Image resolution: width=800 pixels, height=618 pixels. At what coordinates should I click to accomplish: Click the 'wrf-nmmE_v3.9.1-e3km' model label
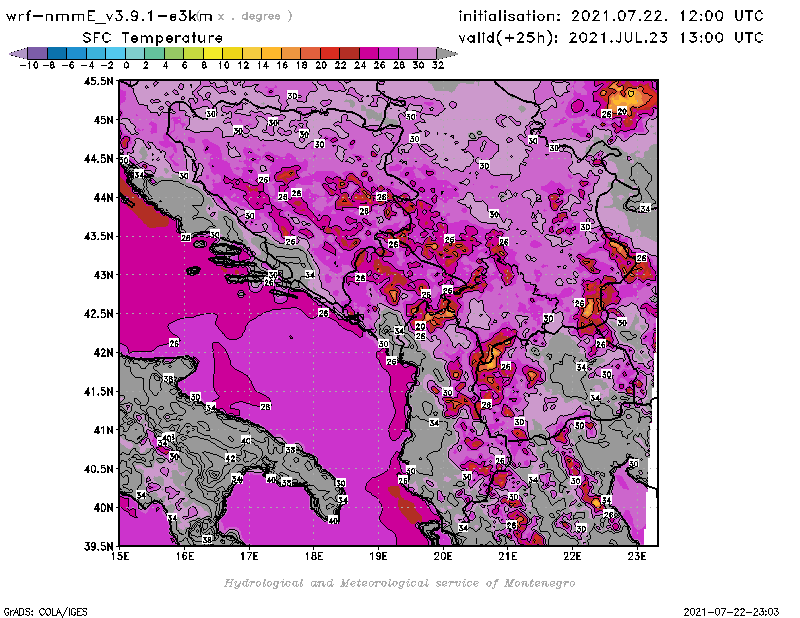tap(109, 16)
